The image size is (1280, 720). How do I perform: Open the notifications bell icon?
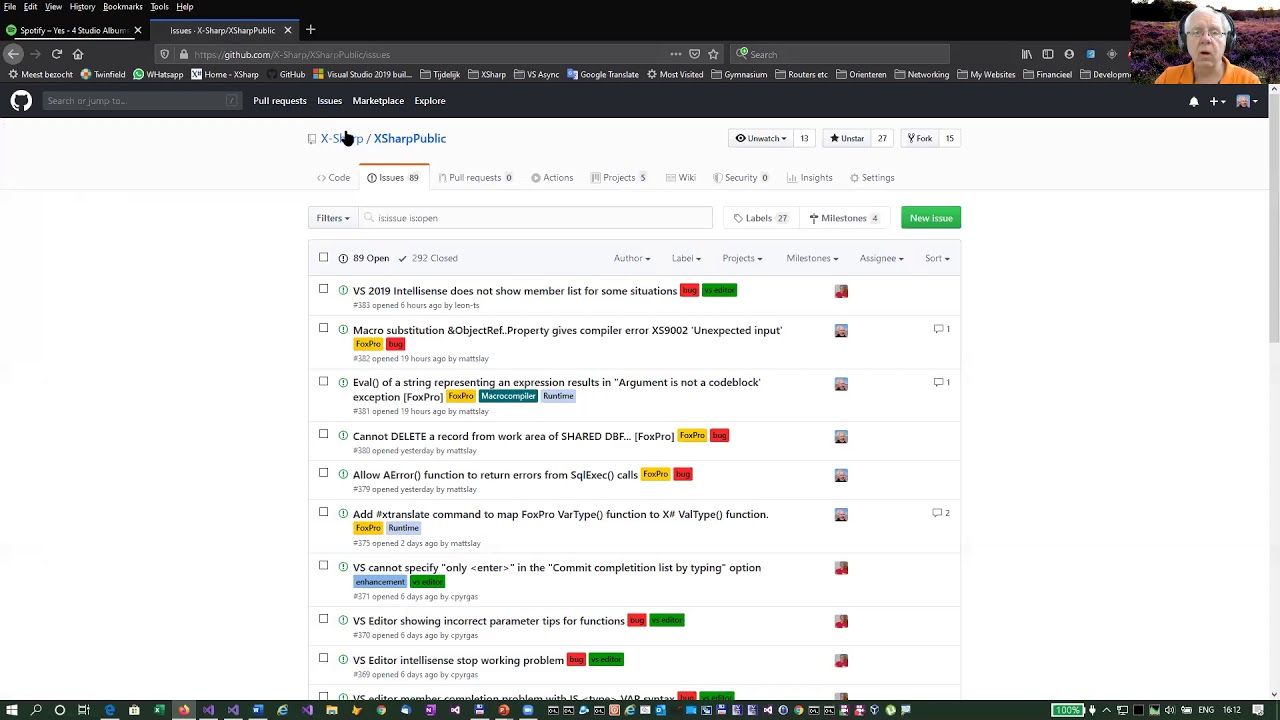(x=1193, y=101)
